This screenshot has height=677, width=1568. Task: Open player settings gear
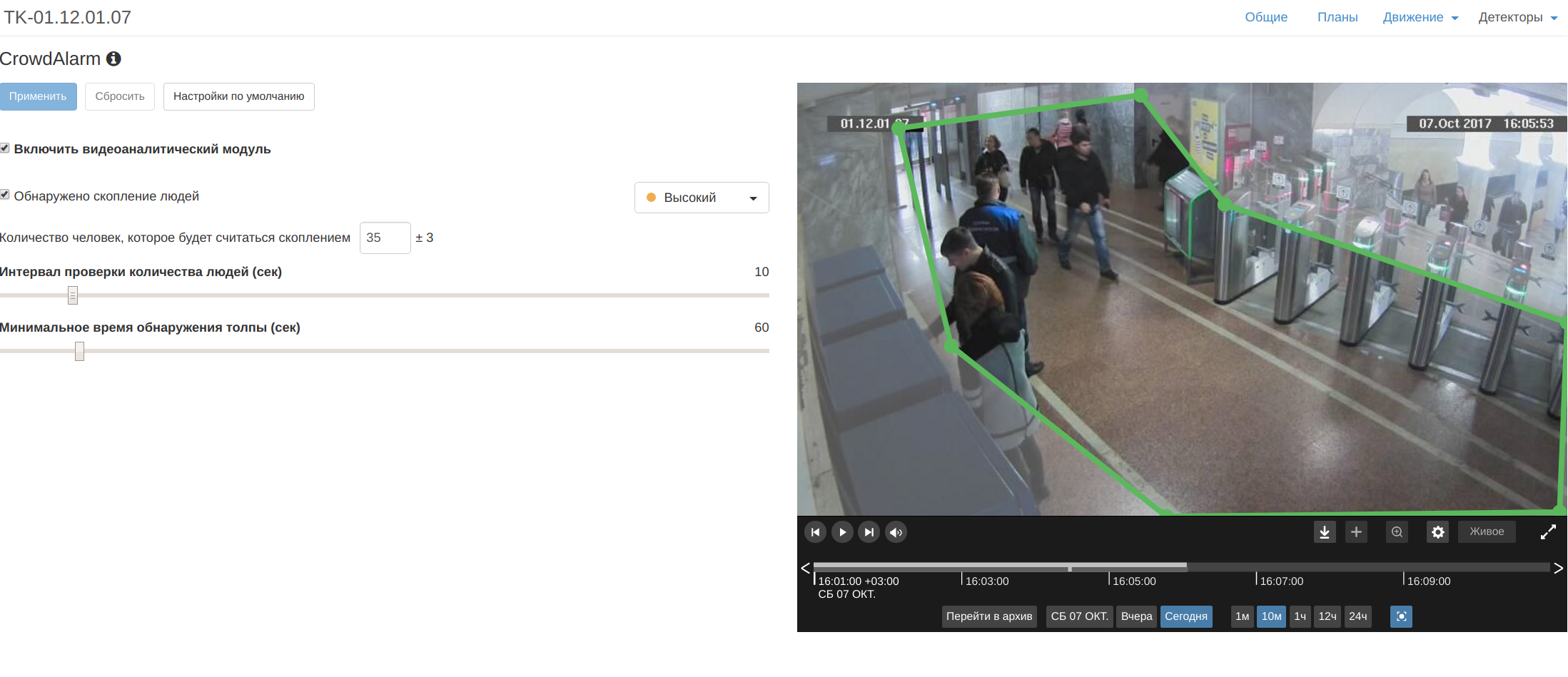tap(1437, 532)
